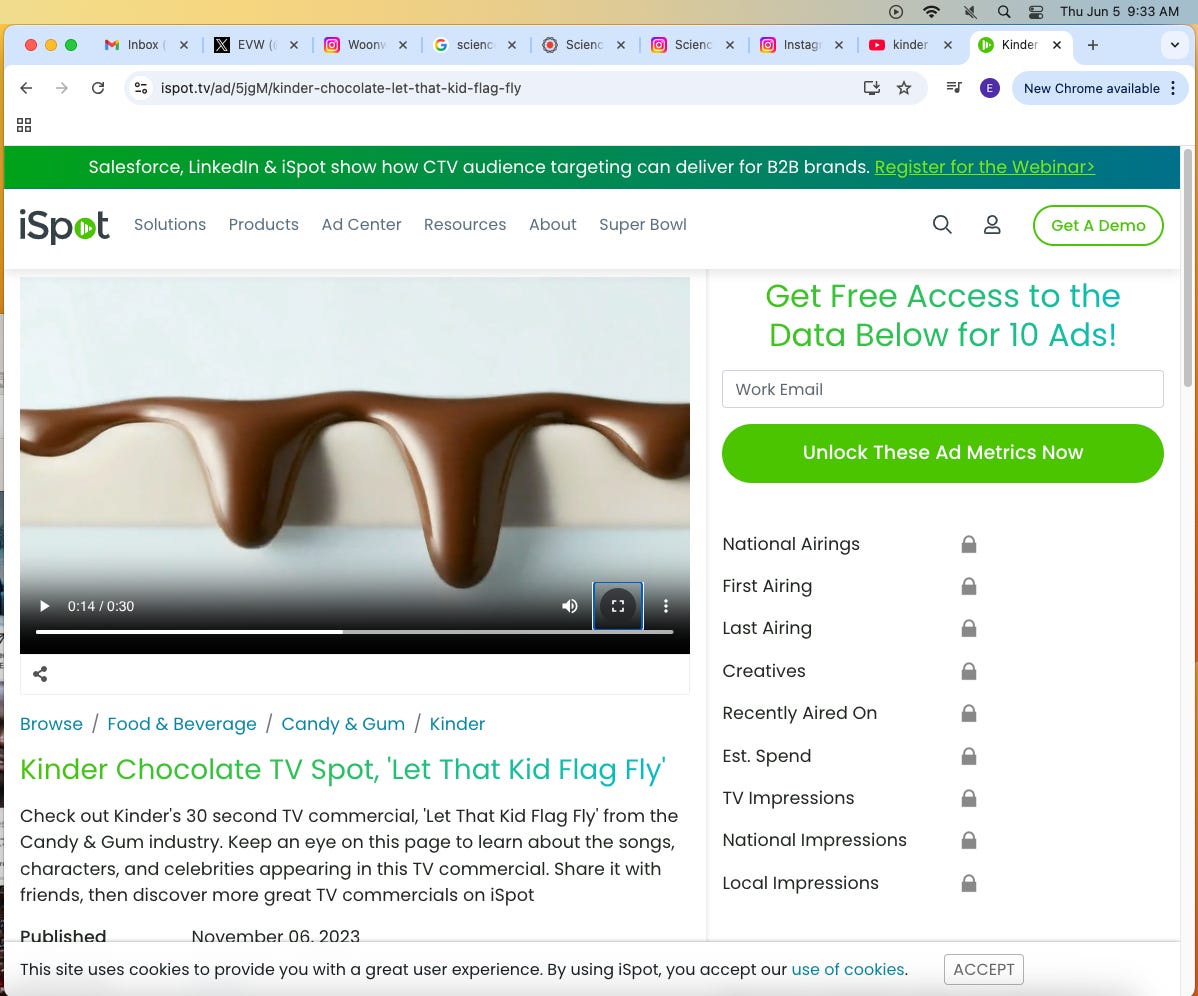1198x996 pixels.
Task: Follow the Register for the Webinar link
Action: pos(984,167)
